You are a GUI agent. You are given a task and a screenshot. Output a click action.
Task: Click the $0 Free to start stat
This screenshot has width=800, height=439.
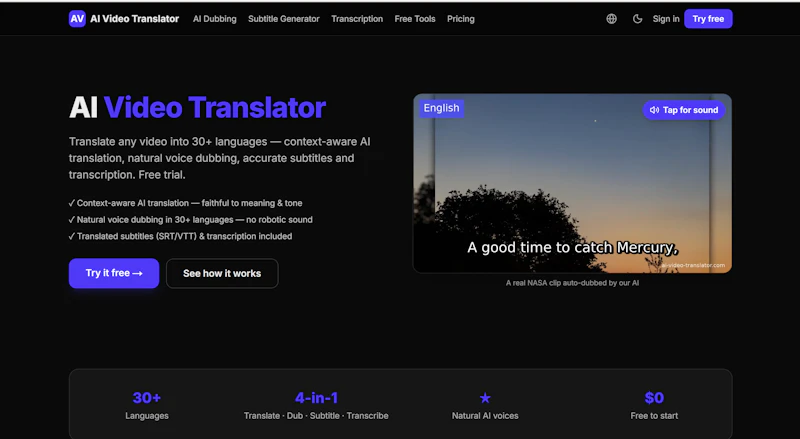654,406
